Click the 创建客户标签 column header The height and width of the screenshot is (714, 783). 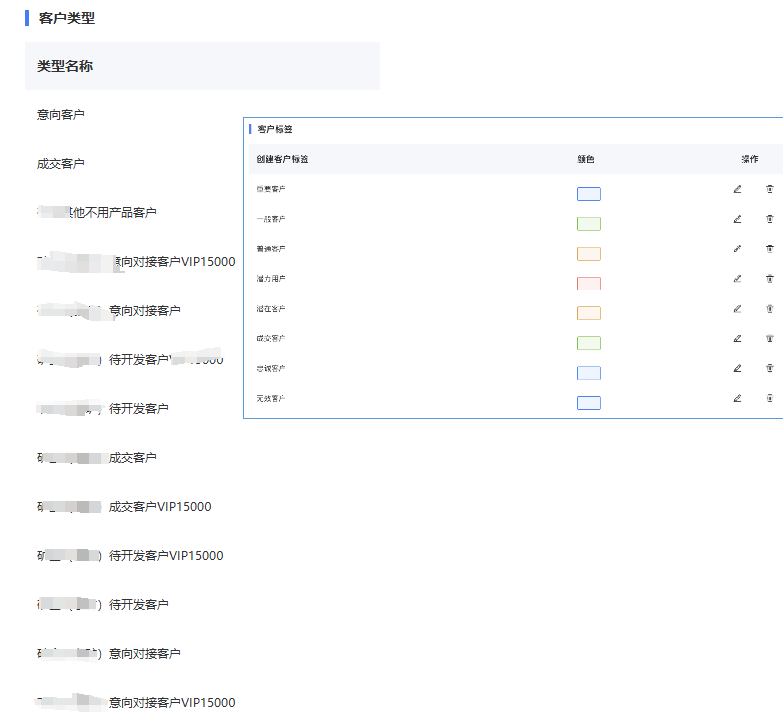coord(283,160)
